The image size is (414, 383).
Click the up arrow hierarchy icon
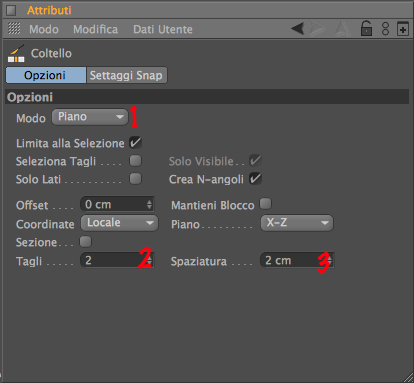pos(342,29)
